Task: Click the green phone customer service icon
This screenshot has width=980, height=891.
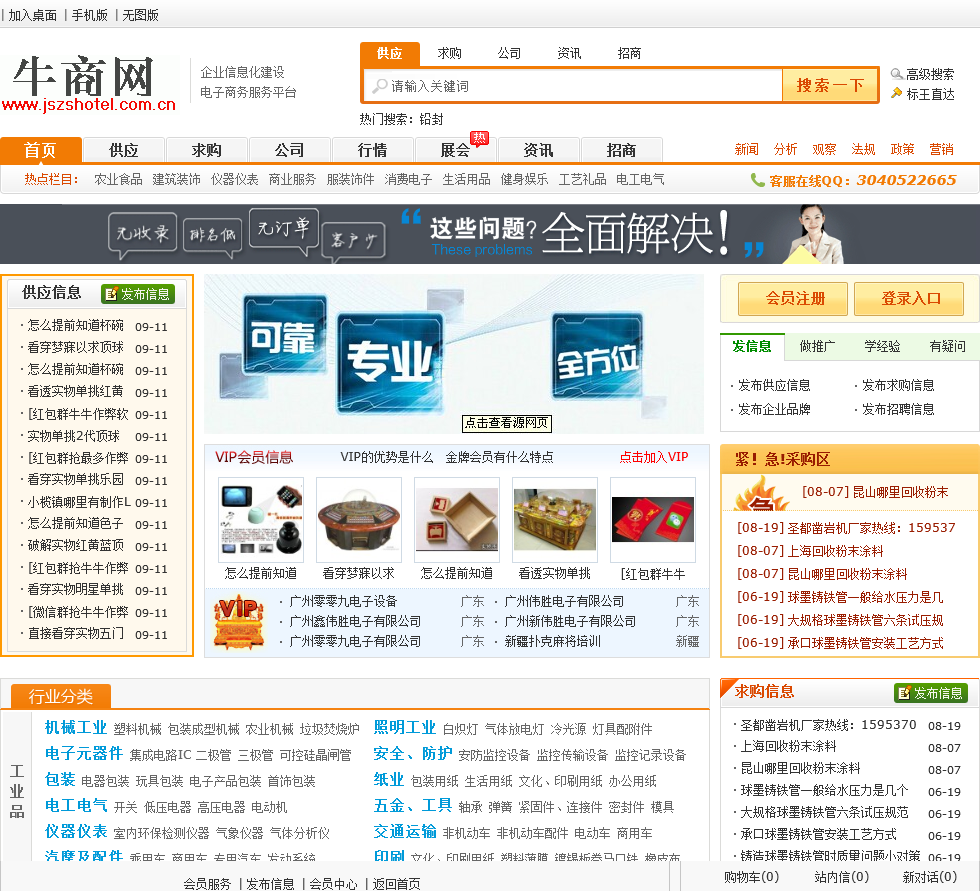Action: click(x=757, y=180)
